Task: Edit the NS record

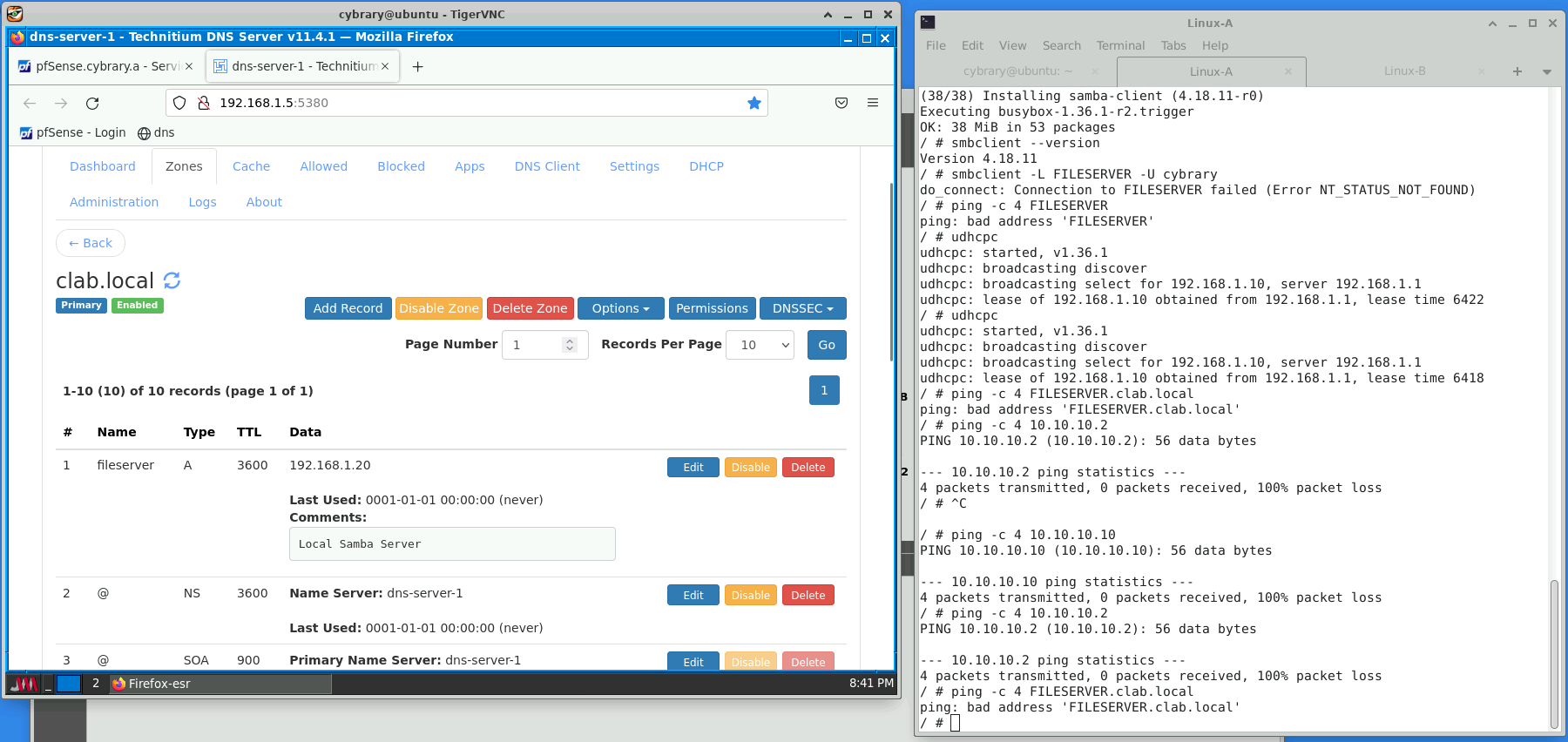Action: click(x=693, y=596)
